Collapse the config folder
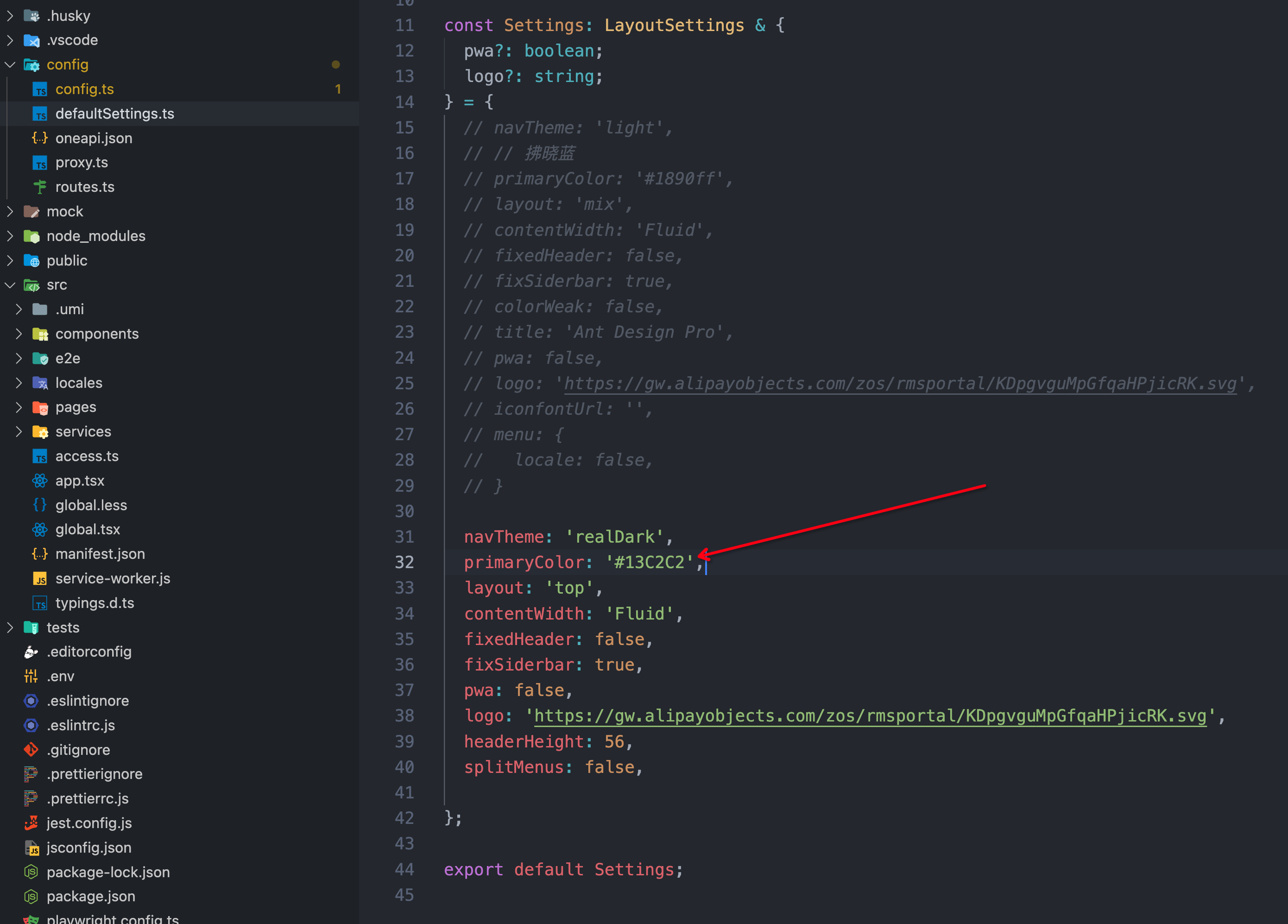1288x924 pixels. [10, 64]
